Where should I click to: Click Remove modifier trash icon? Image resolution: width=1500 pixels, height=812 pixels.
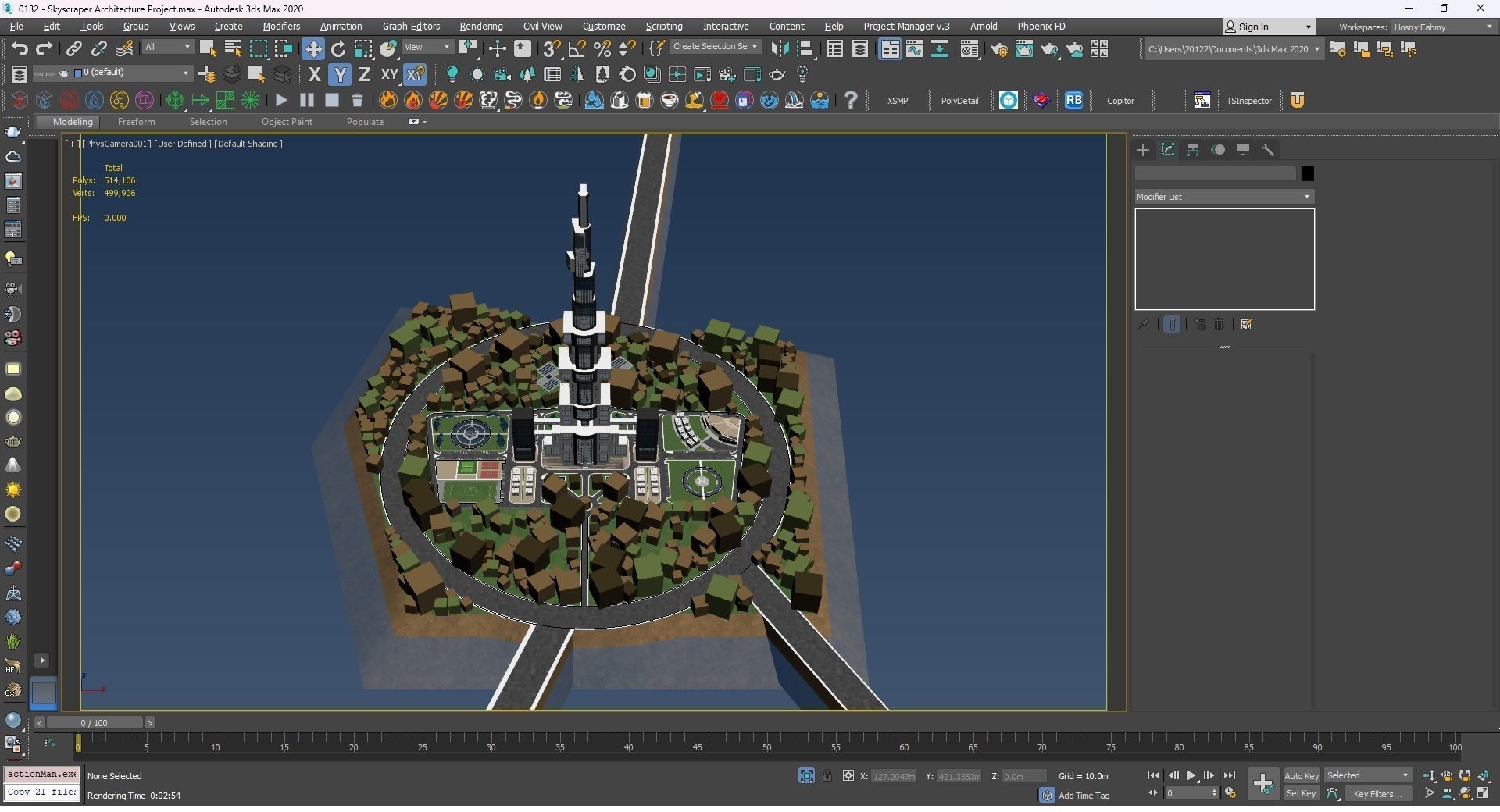1220,324
